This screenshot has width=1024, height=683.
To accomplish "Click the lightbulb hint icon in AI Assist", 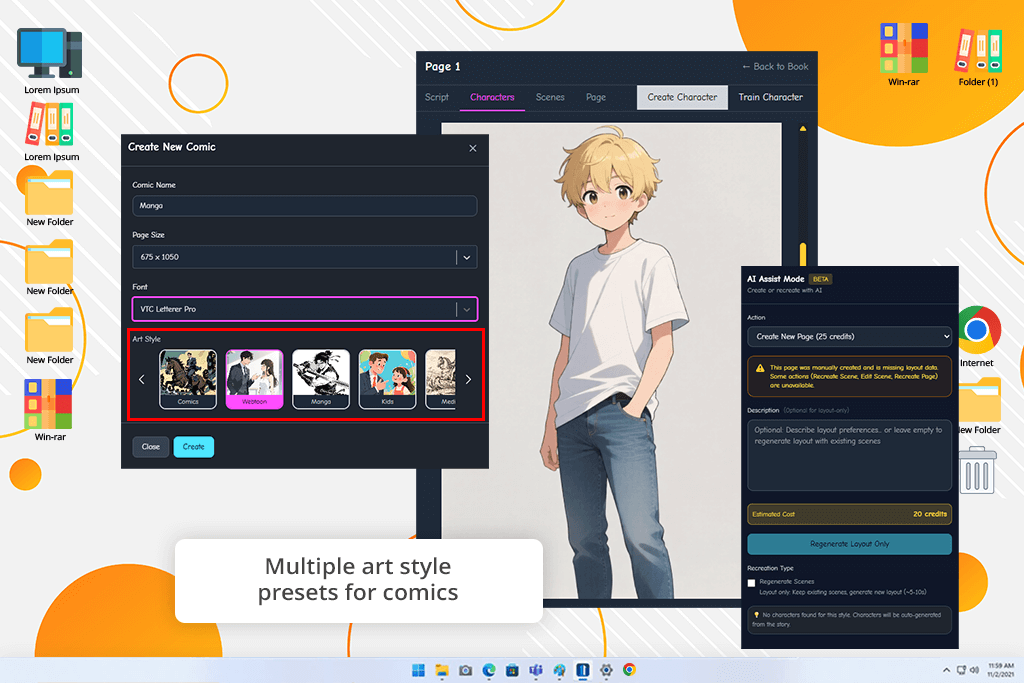I will [x=756, y=615].
